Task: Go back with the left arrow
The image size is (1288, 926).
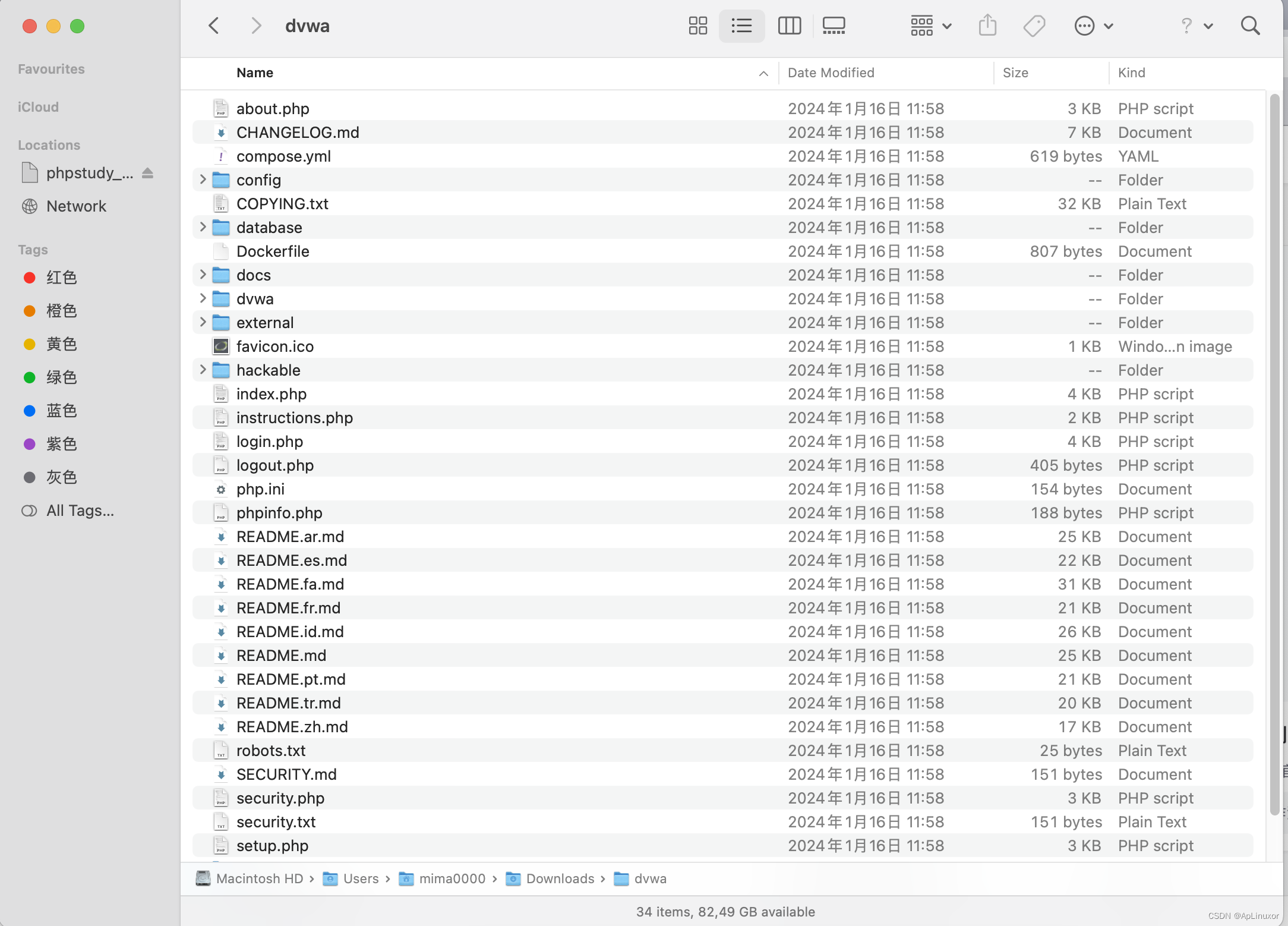Action: pos(214,26)
